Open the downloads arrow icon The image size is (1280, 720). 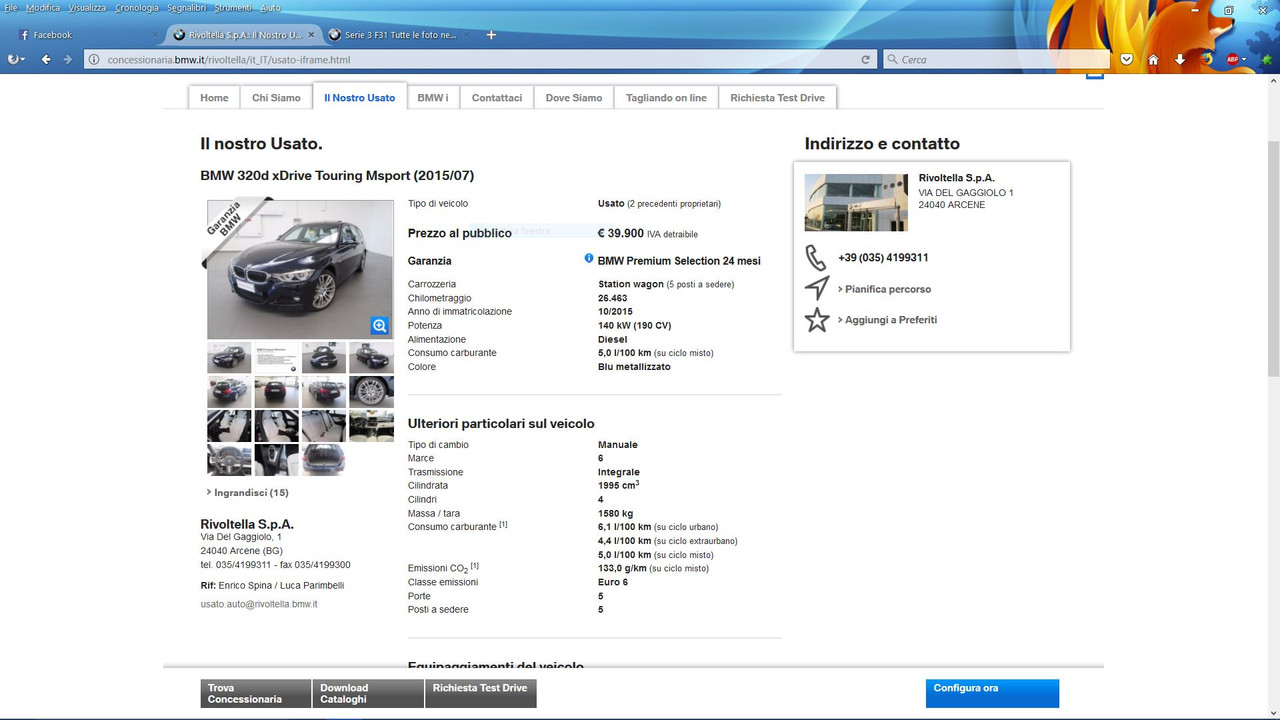click(1180, 60)
